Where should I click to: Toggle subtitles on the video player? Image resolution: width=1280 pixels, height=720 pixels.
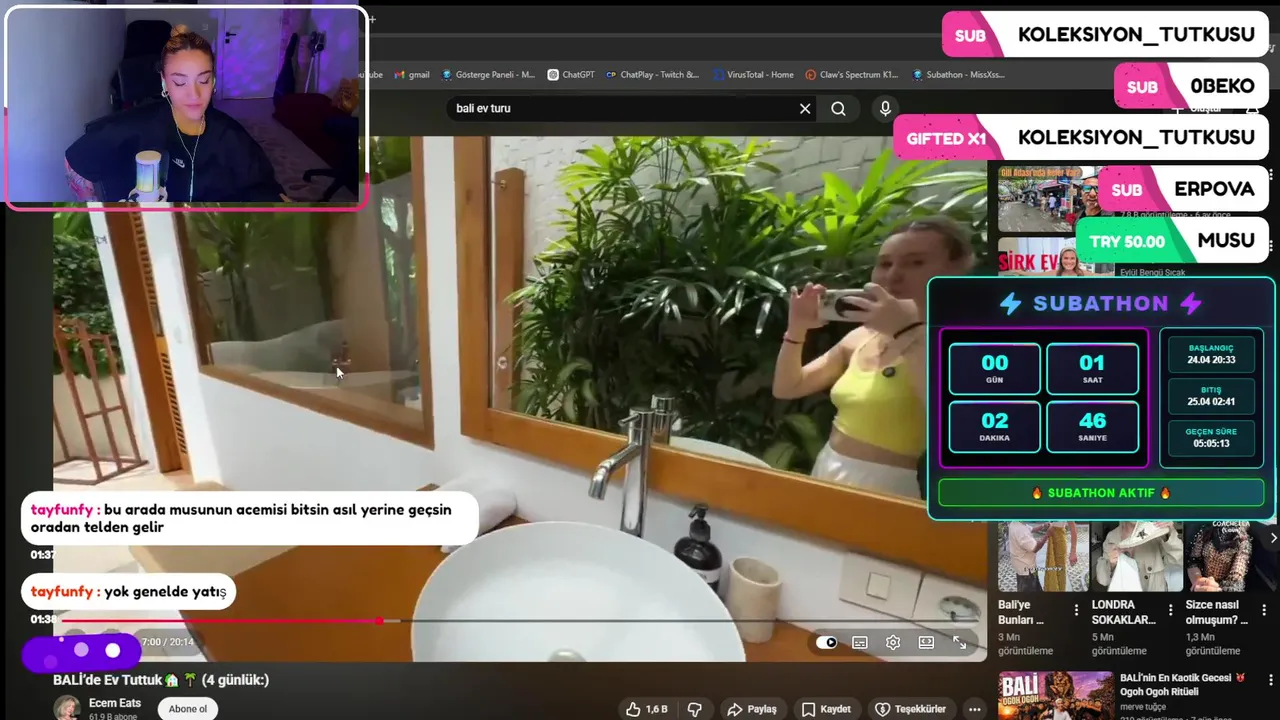860,642
